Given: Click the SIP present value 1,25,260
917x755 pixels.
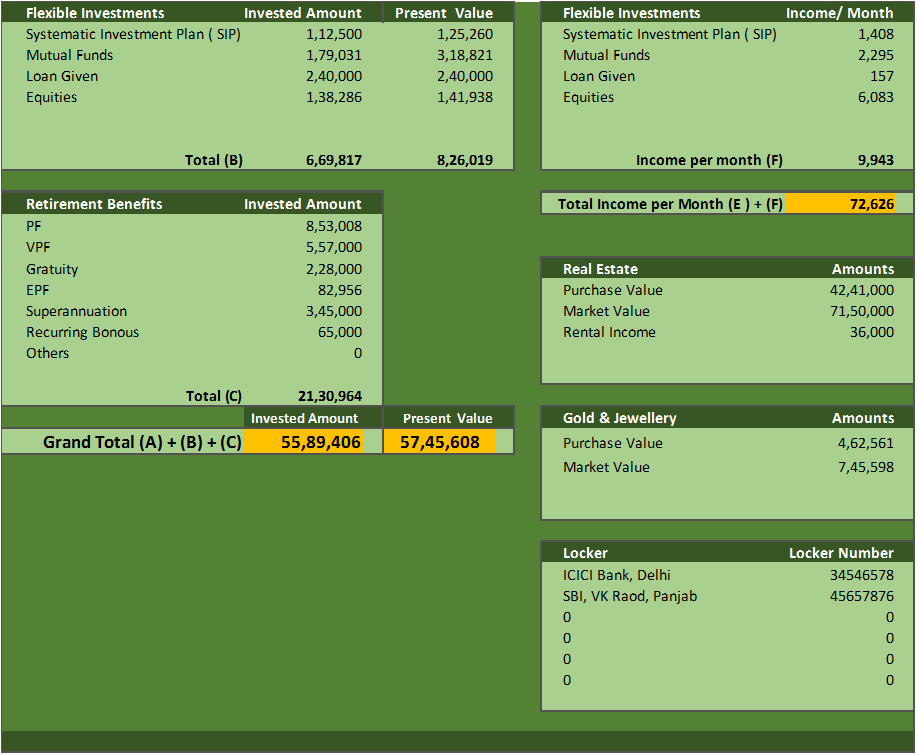Looking at the screenshot, I should pyautogui.click(x=465, y=35).
